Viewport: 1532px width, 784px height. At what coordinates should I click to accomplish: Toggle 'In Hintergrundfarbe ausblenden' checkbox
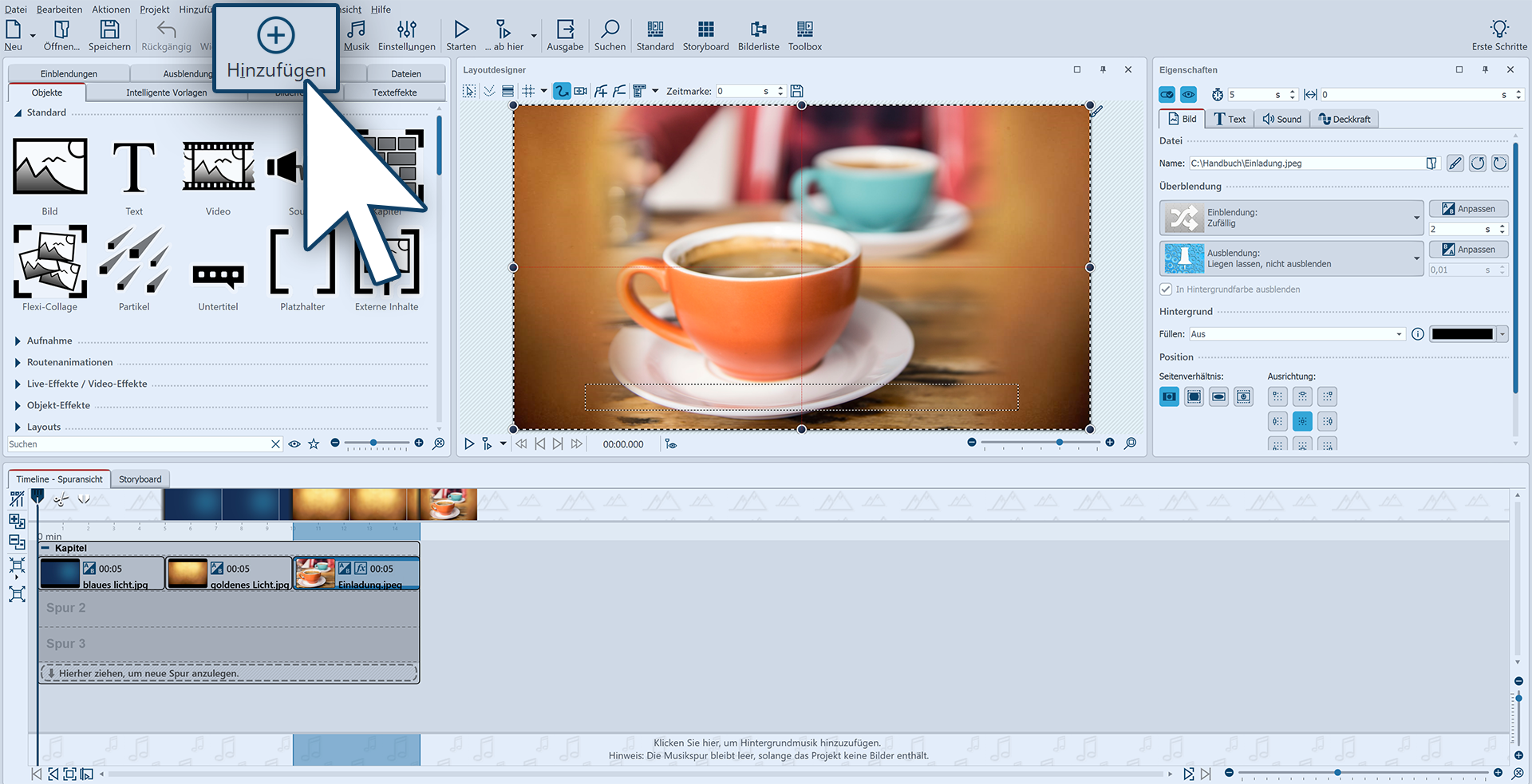(1166, 290)
